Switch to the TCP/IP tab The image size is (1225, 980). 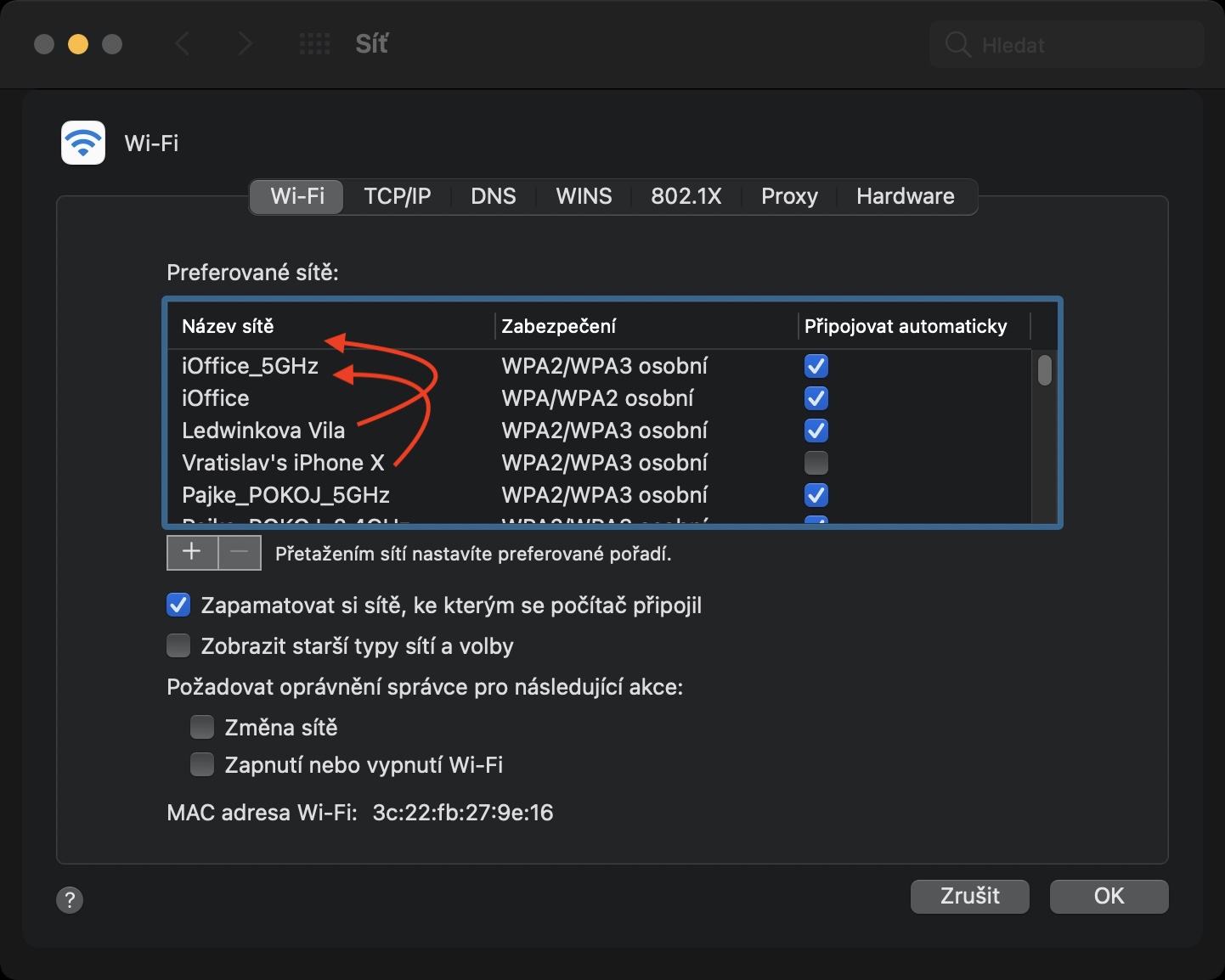(x=397, y=196)
